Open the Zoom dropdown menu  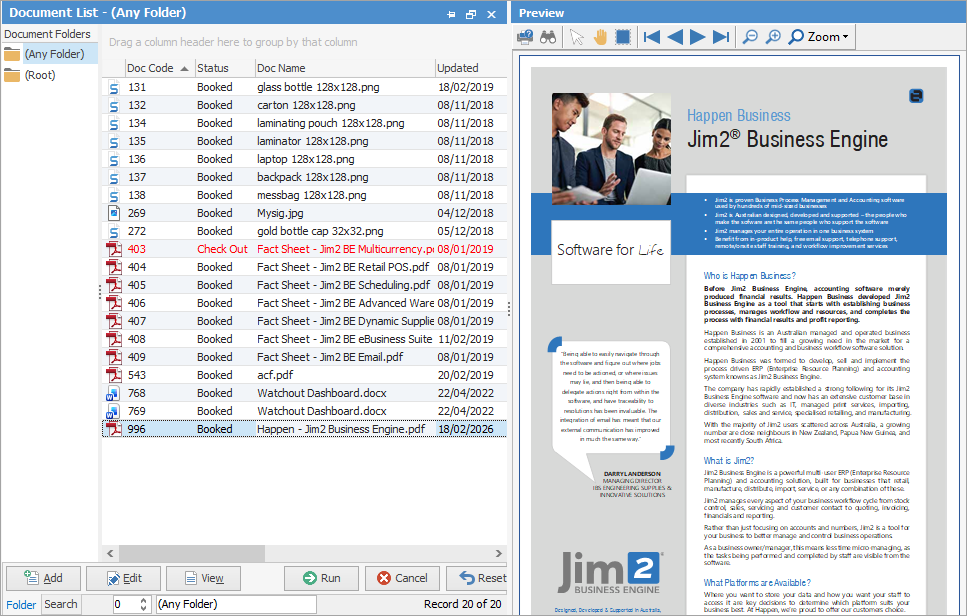coord(818,37)
